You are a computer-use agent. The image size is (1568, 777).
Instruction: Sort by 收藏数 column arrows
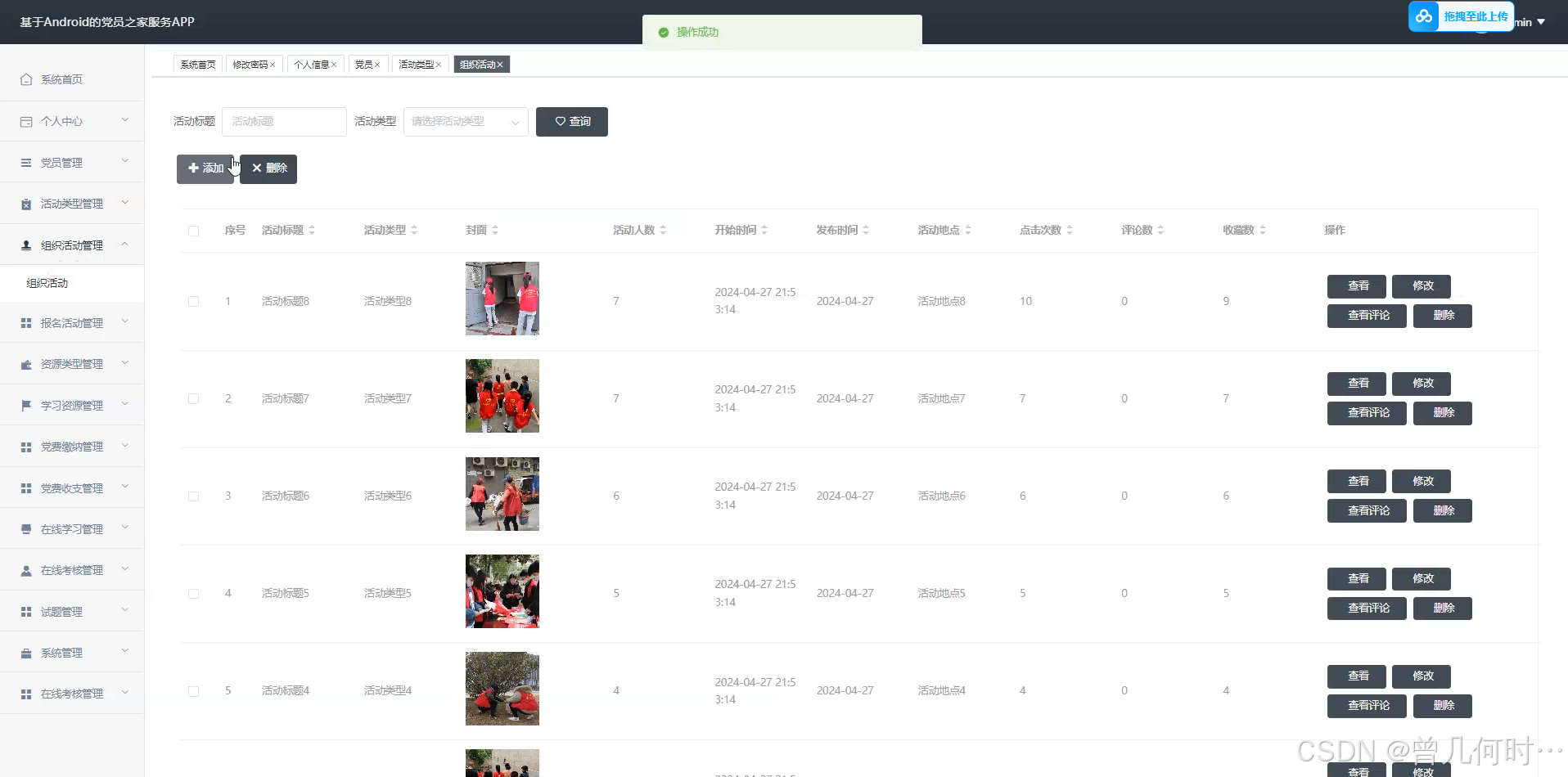[1263, 231]
